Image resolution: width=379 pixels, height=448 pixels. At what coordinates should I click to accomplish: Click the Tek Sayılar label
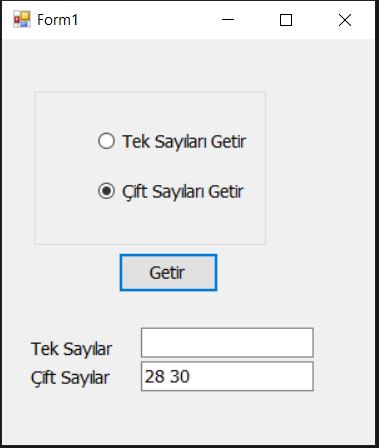(72, 349)
